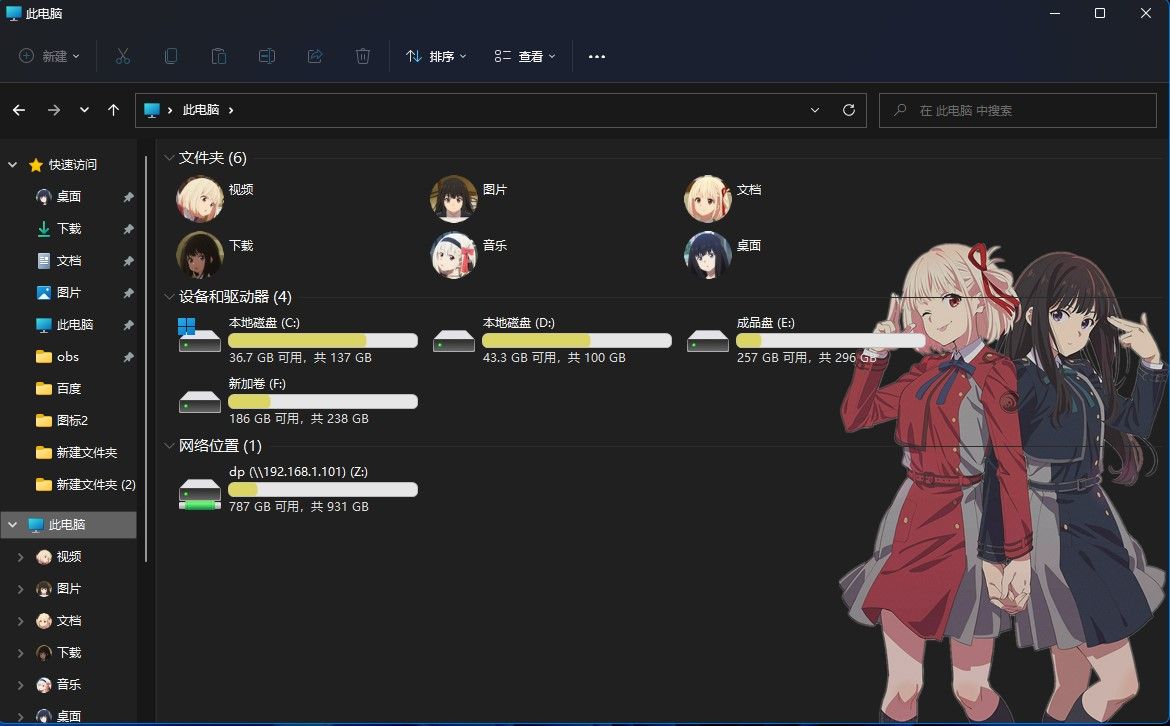Screen dimensions: 1170x726
Task: Open the obs folder in sidebar
Action: [67, 357]
